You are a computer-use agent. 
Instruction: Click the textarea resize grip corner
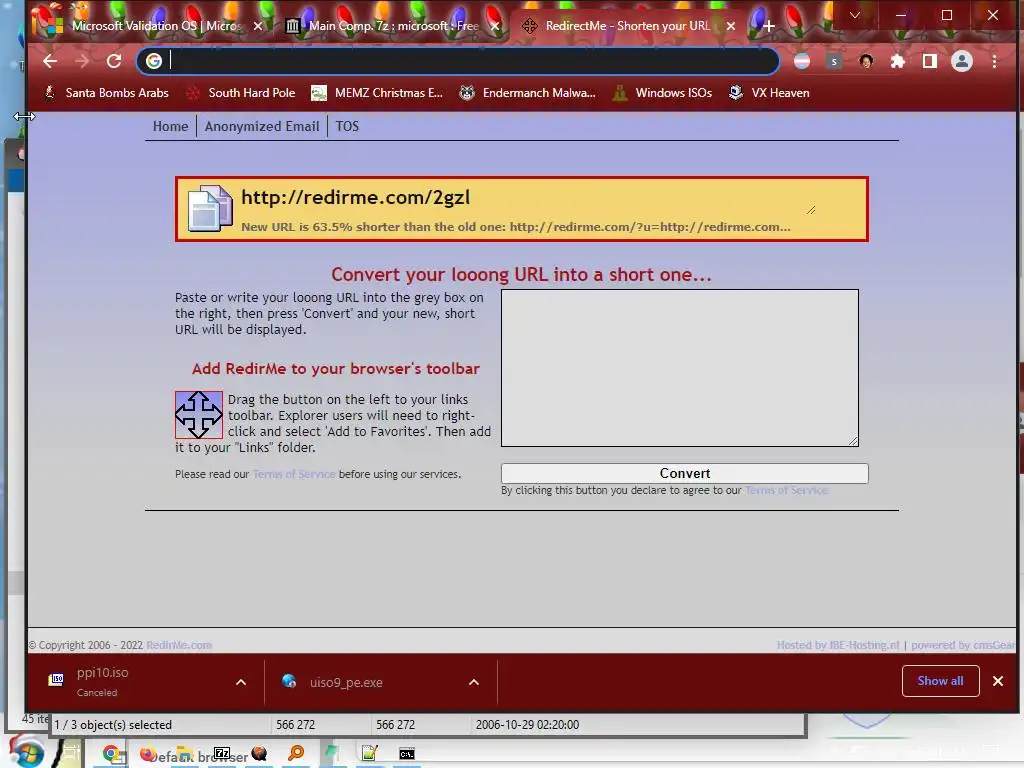(x=853, y=441)
